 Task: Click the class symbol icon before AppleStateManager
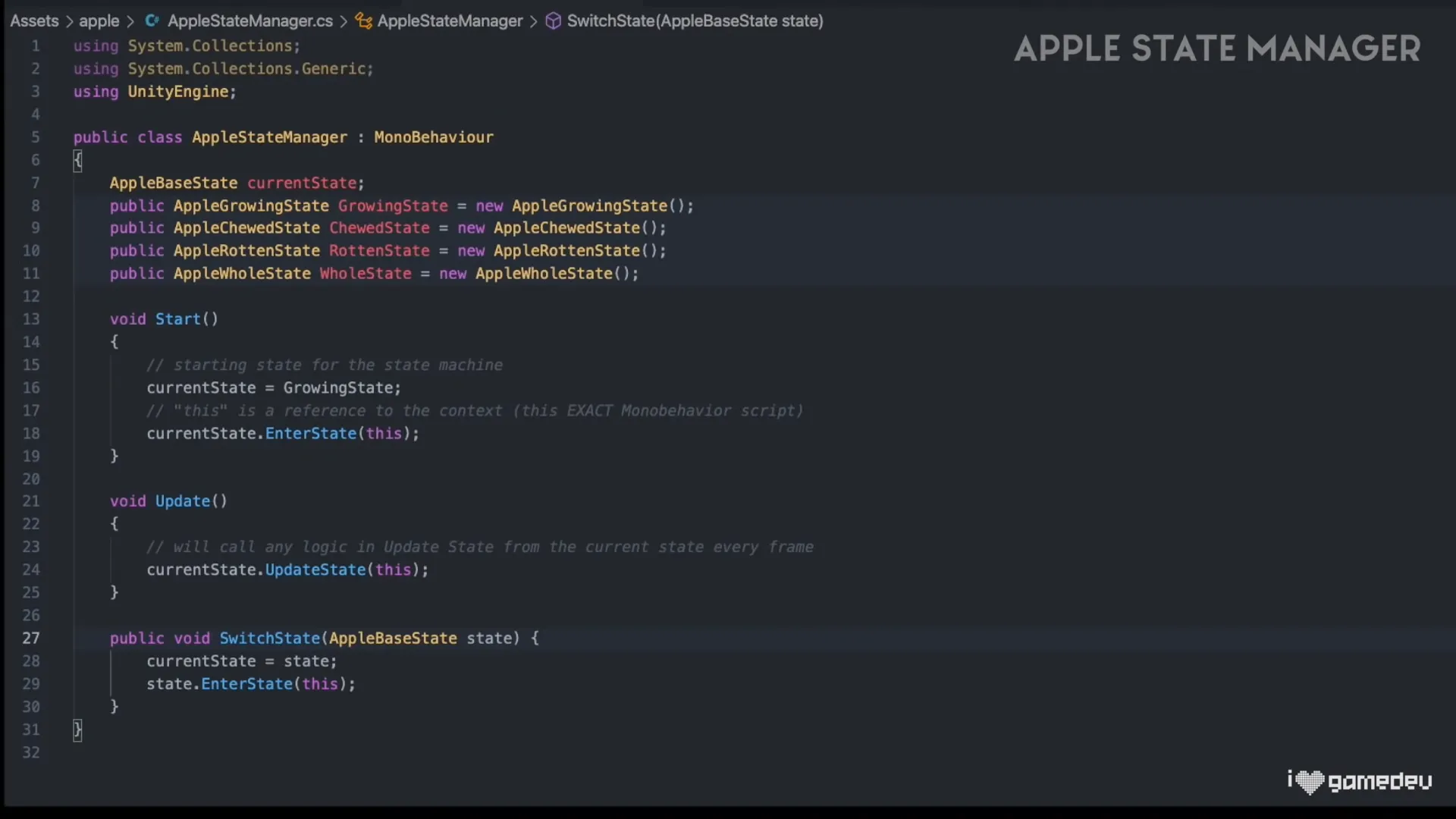(x=363, y=21)
